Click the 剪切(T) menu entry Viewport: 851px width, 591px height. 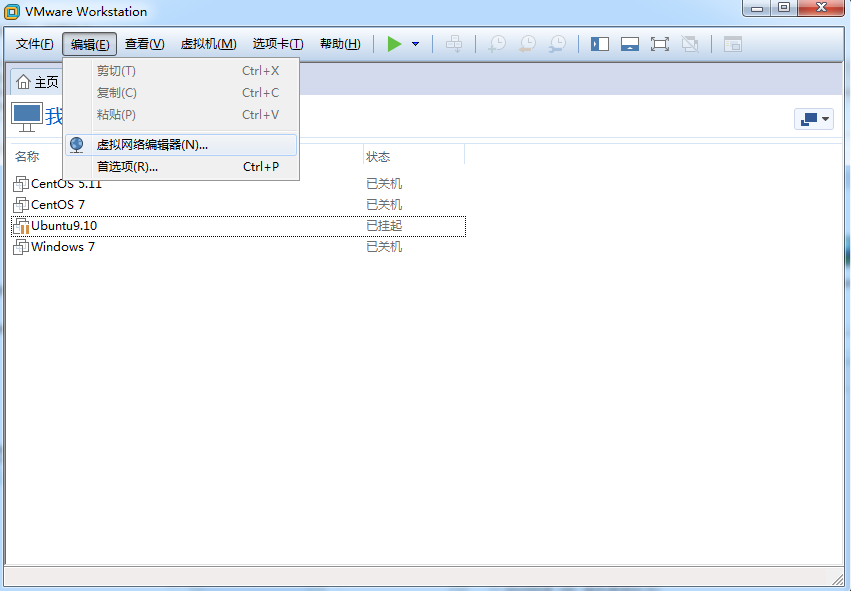[181, 71]
